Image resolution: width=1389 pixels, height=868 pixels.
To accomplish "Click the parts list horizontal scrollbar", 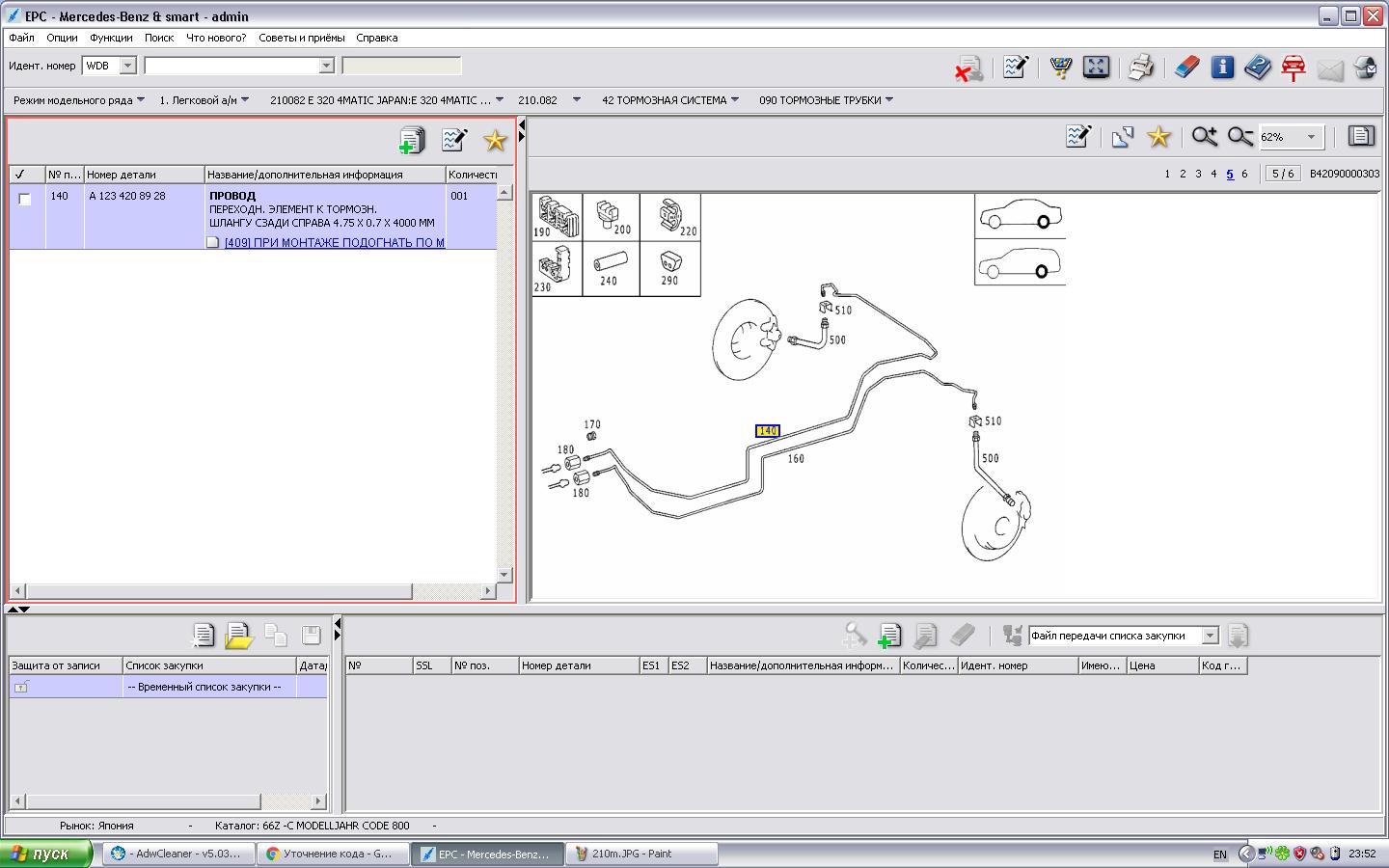I will (x=219, y=591).
